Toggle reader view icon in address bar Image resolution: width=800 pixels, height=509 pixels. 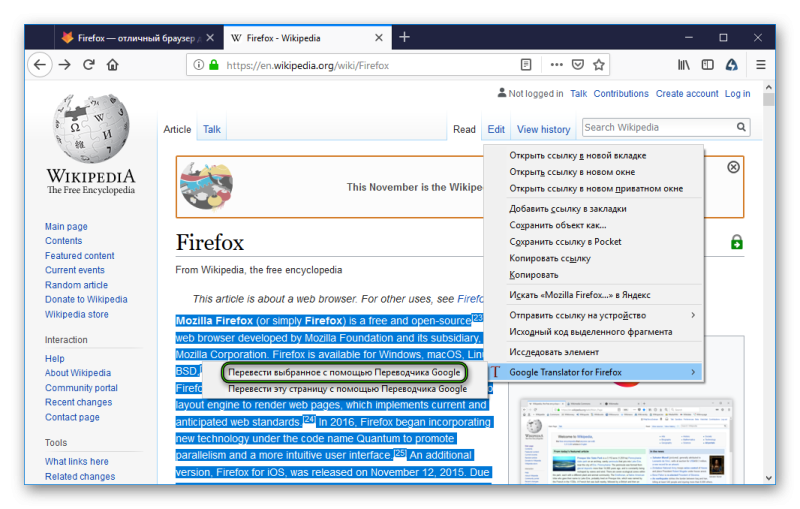(526, 65)
